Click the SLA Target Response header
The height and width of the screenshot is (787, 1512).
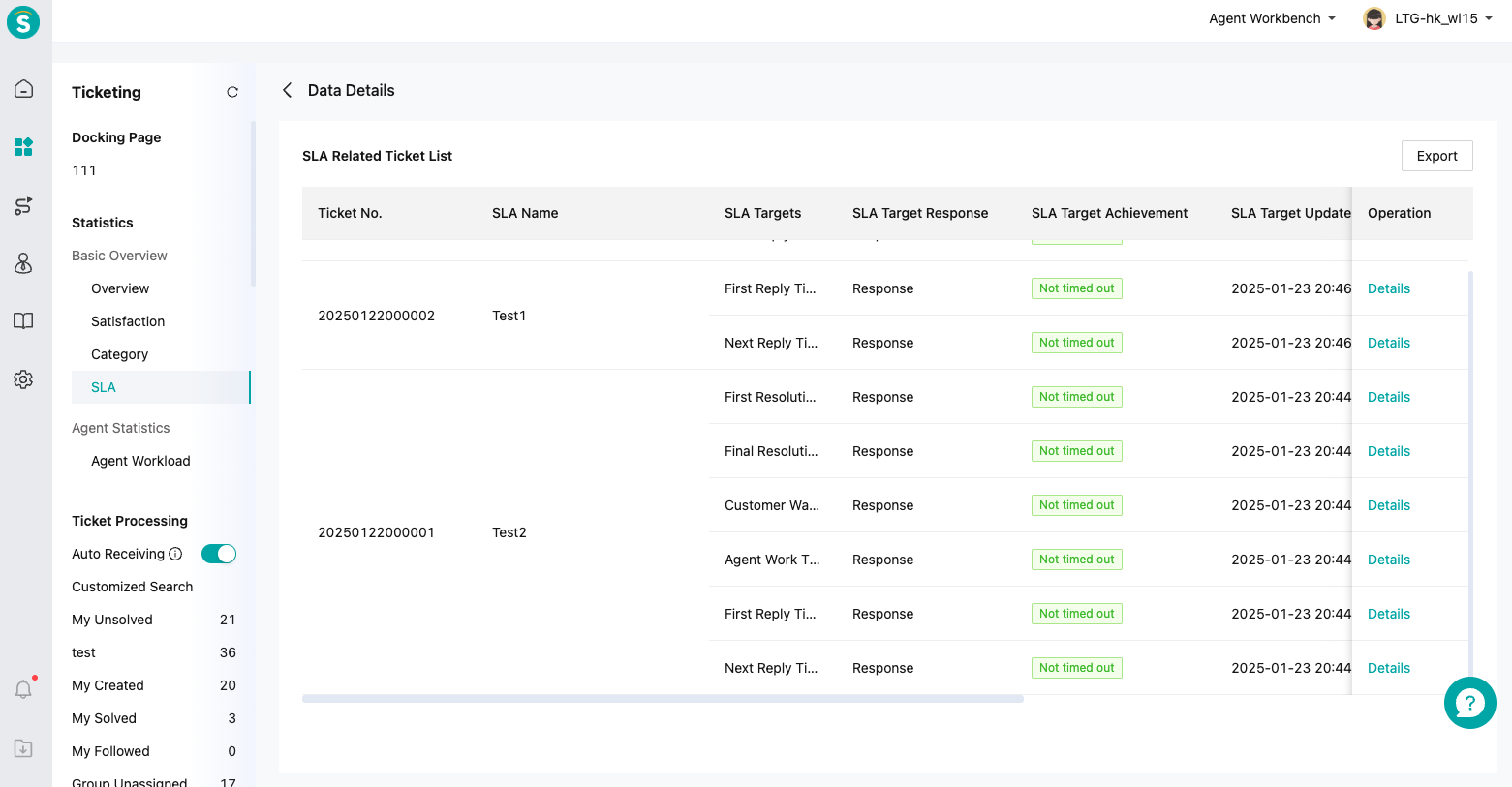pyautogui.click(x=920, y=213)
